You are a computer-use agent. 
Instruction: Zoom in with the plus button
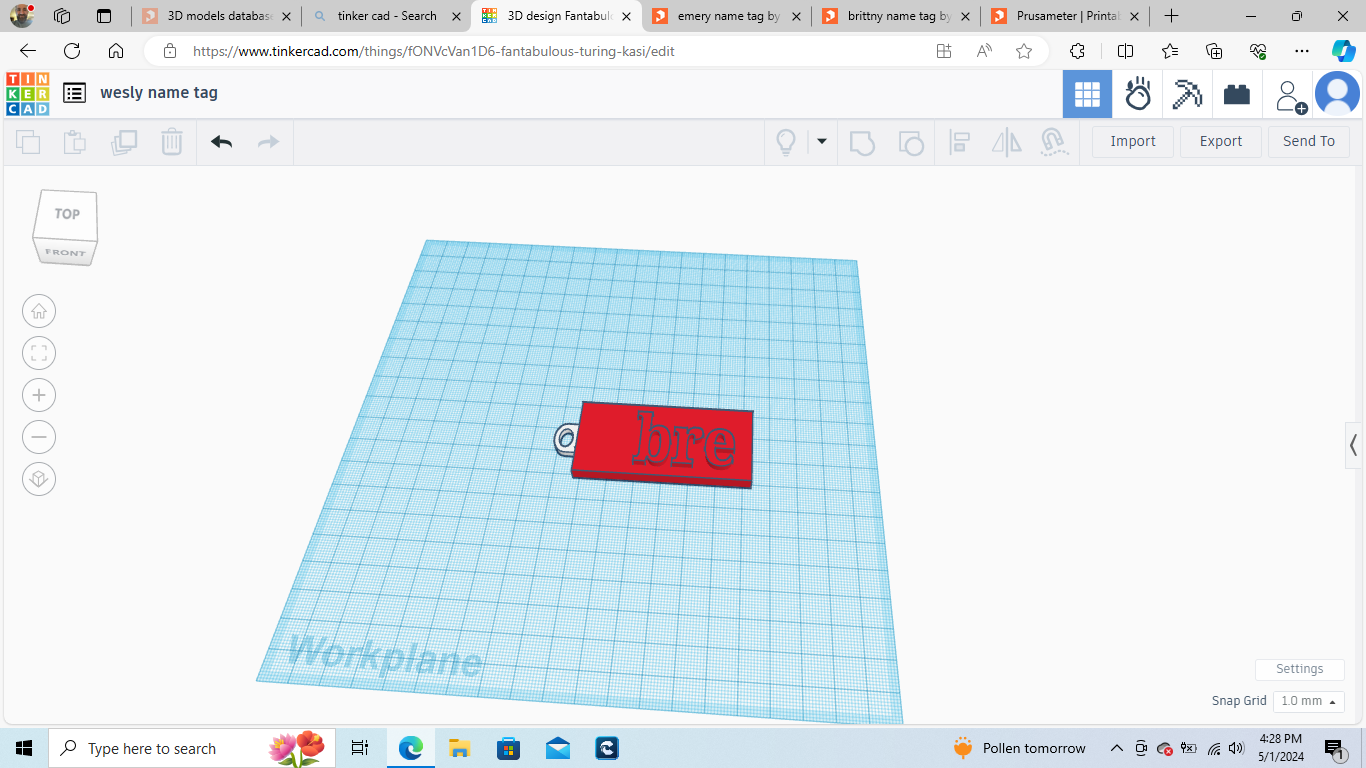point(39,395)
